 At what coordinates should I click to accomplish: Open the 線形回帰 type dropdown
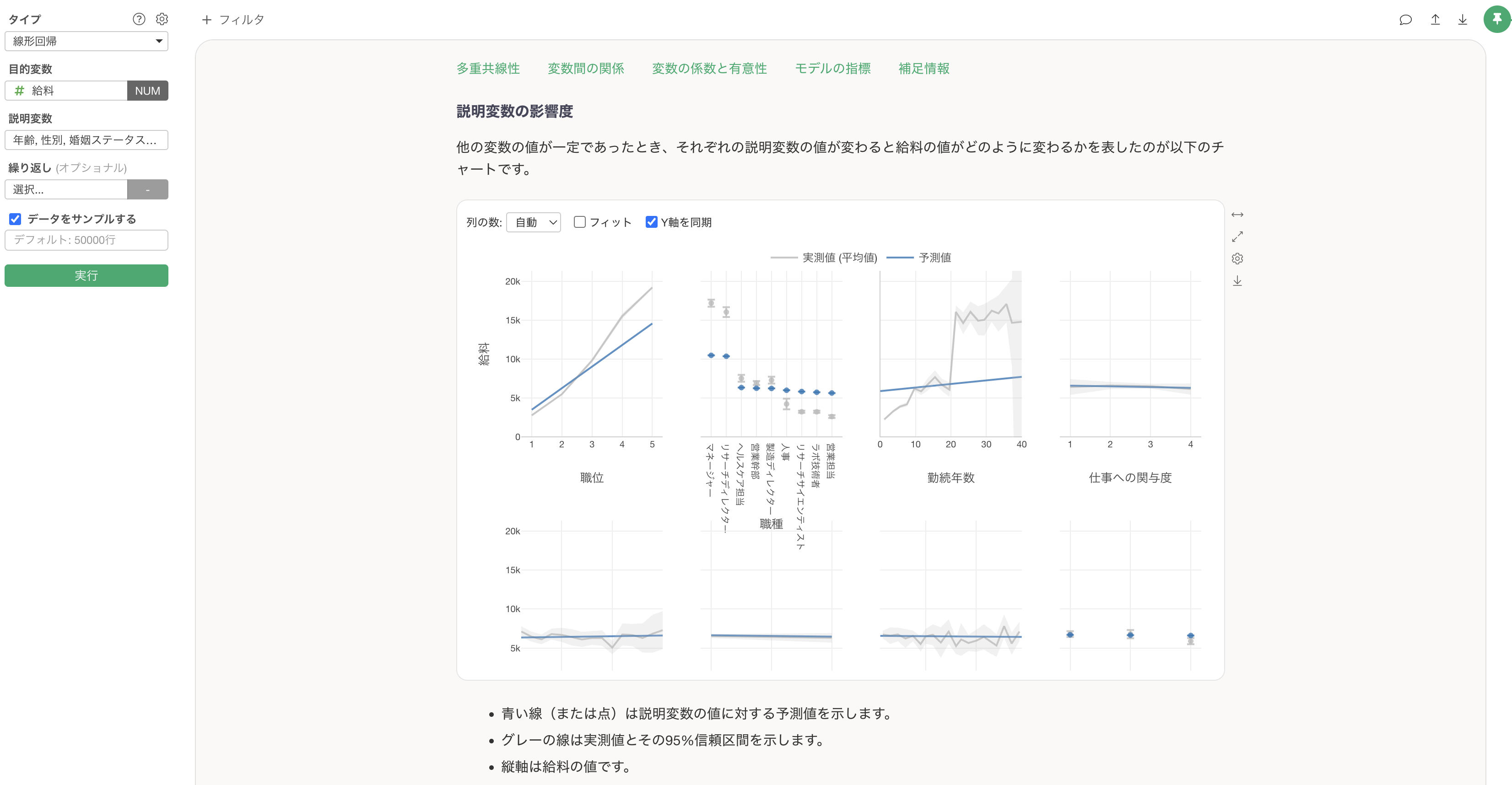86,41
